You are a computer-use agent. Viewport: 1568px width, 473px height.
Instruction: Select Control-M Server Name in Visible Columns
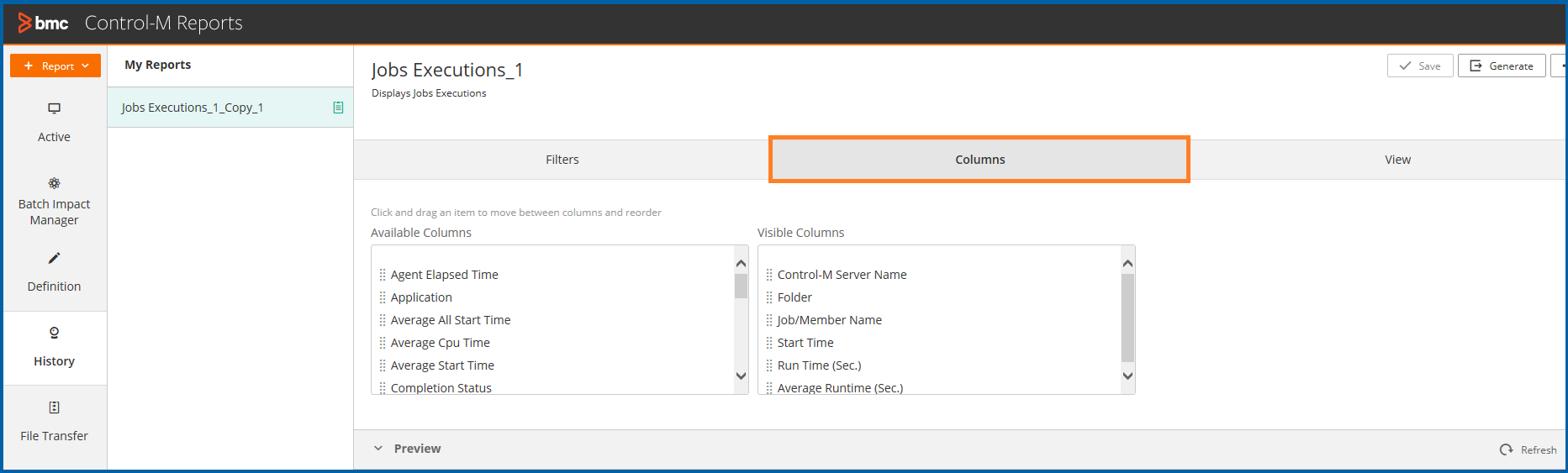point(842,275)
